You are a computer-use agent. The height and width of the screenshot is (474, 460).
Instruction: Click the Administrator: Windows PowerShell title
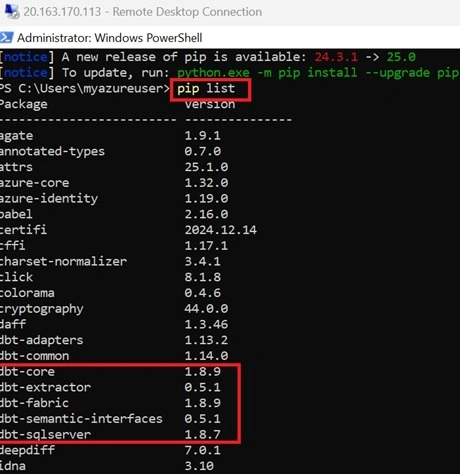(x=110, y=38)
